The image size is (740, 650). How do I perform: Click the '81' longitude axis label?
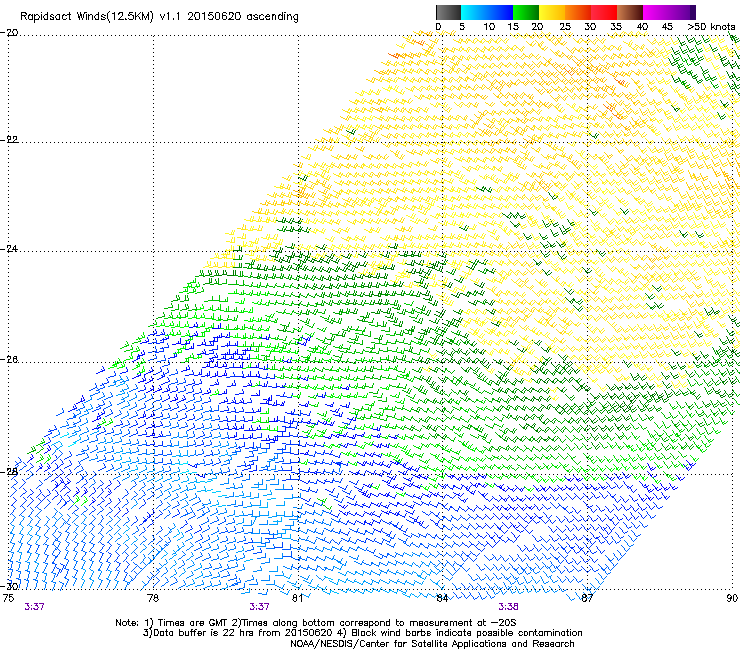(x=297, y=598)
